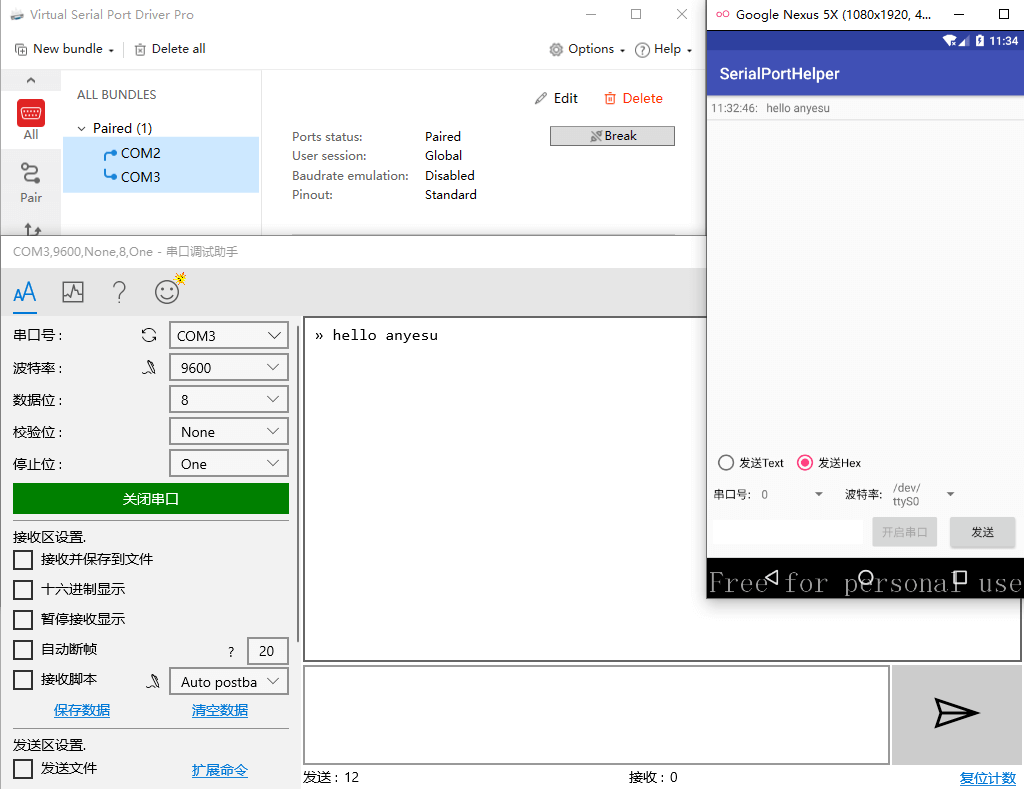This screenshot has width=1024, height=789.
Task: Open the data bits dropdown showing 8
Action: [229, 399]
